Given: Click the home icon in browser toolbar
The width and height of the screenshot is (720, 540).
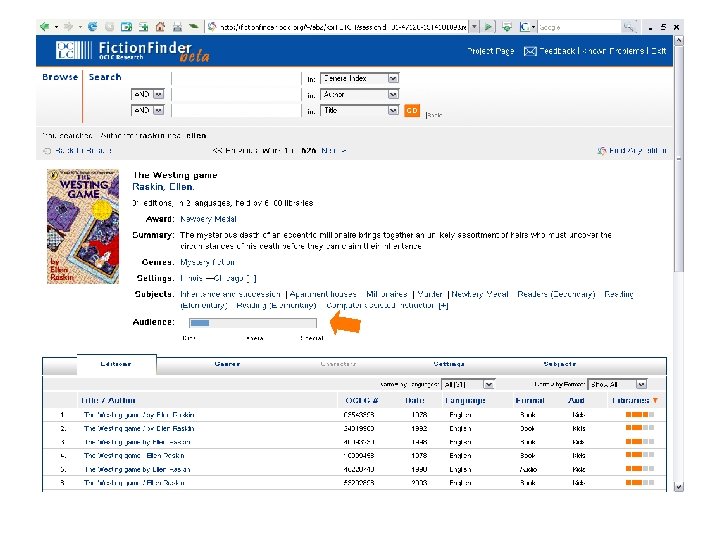Looking at the screenshot, I should pos(160,27).
